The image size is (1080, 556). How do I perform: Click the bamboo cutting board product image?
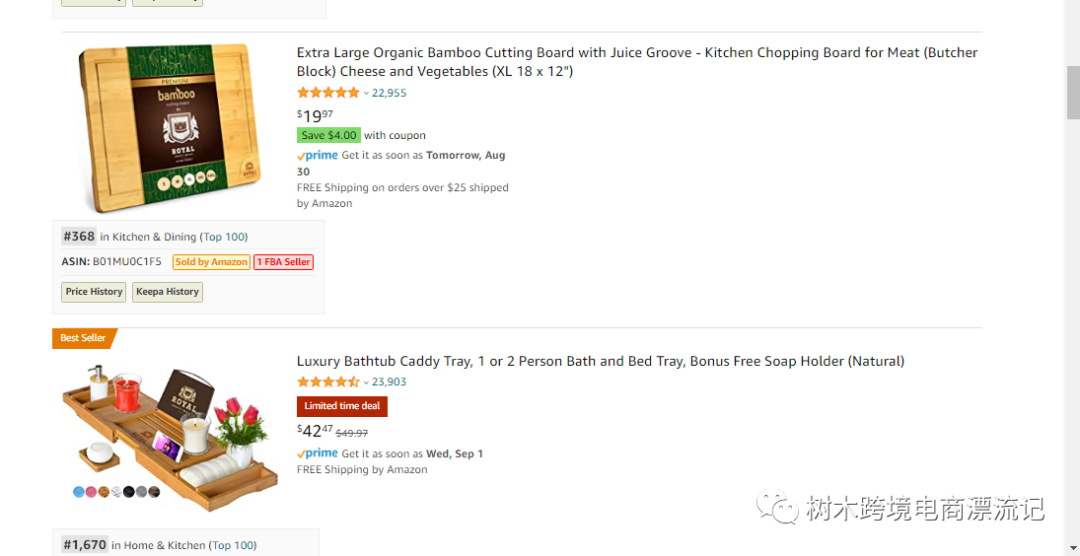(x=169, y=126)
